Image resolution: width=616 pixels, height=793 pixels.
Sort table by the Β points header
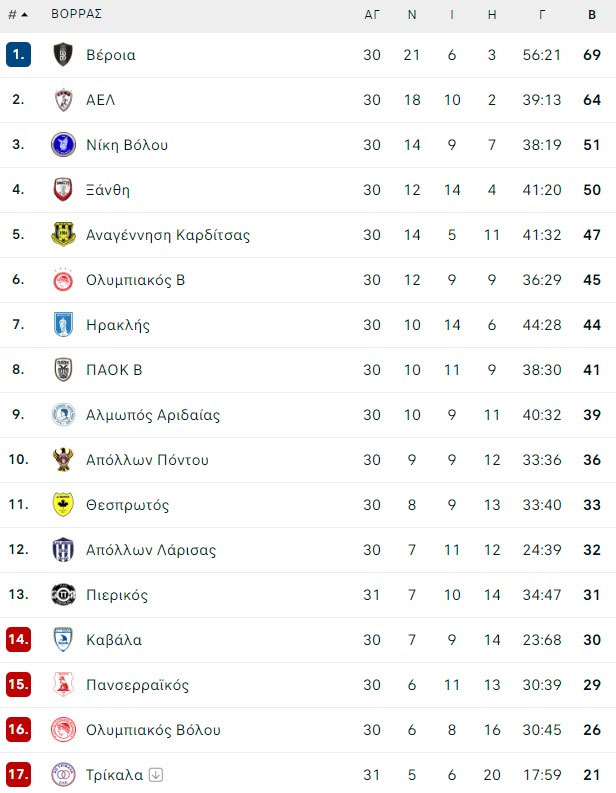593,15
